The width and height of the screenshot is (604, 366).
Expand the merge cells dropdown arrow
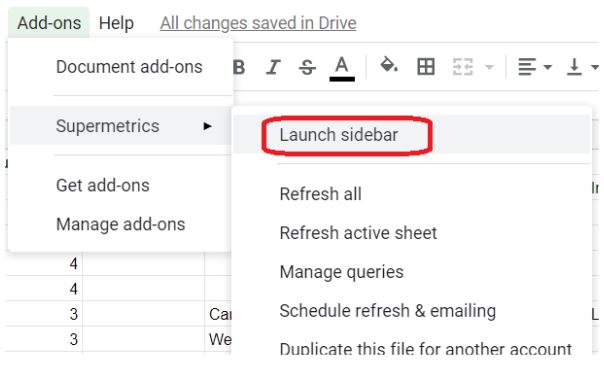point(489,67)
